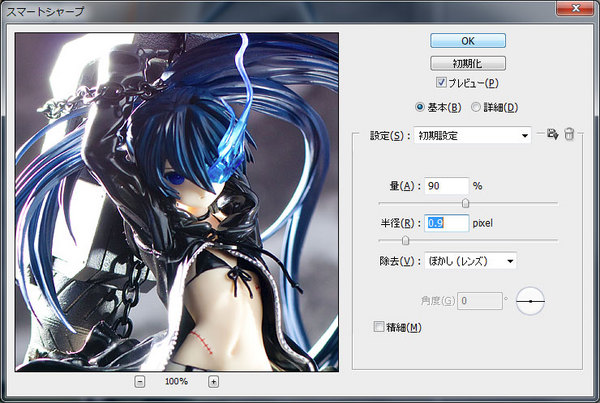The image size is (600, 403).
Task: Click the save settings icon
Action: coord(552,134)
